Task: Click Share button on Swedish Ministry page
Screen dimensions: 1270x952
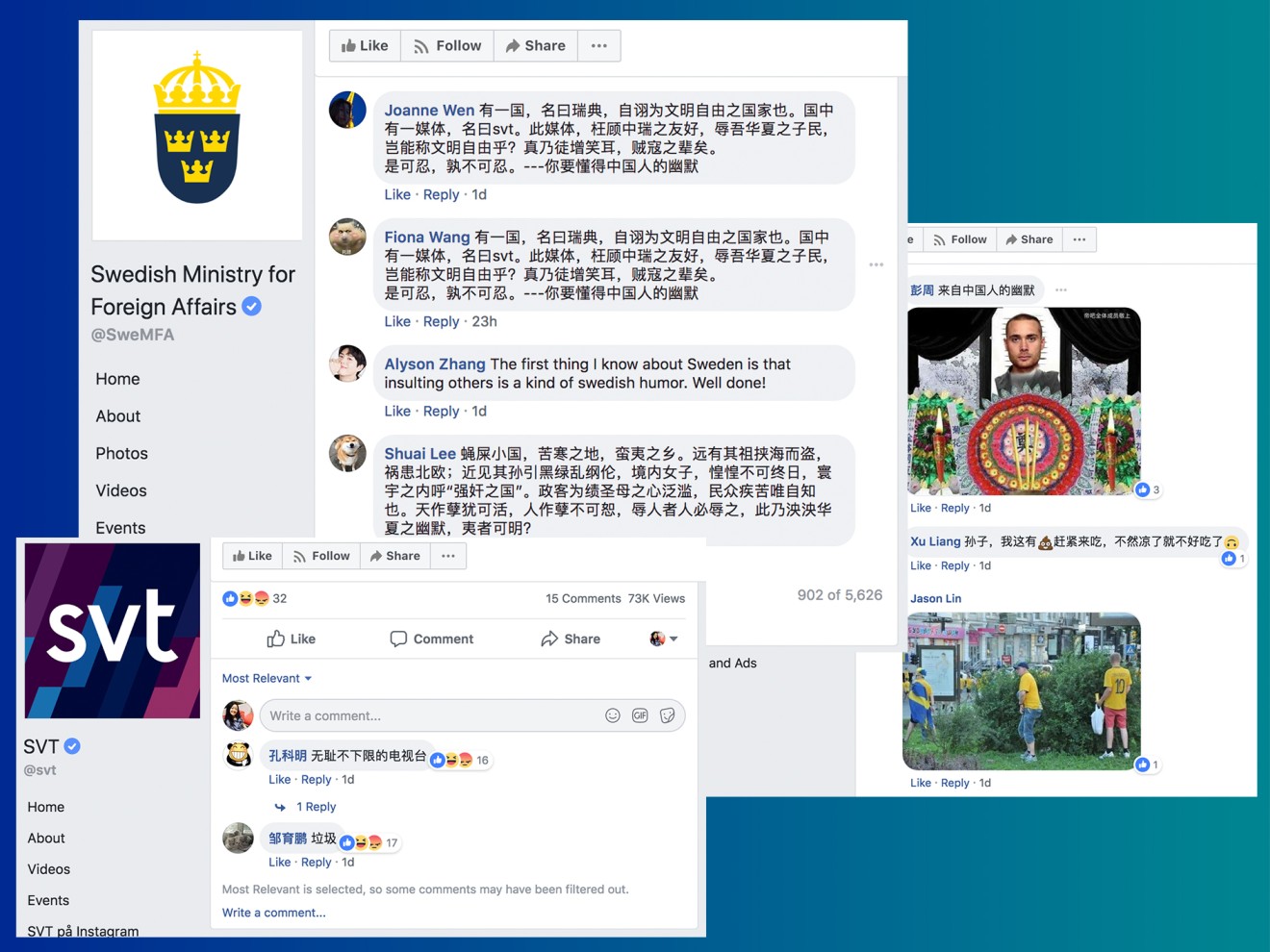Action: [x=536, y=45]
